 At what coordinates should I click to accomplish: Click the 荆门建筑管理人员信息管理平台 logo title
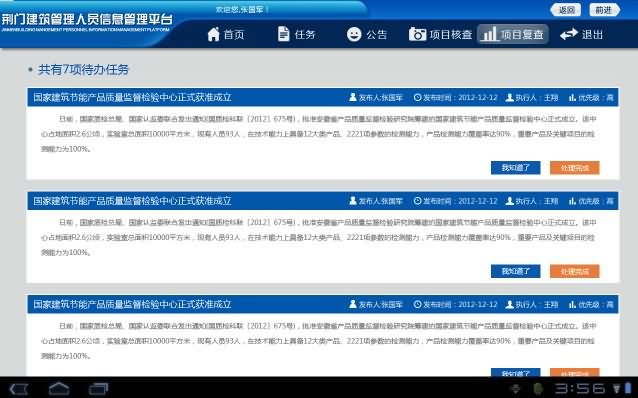pyautogui.click(x=87, y=19)
